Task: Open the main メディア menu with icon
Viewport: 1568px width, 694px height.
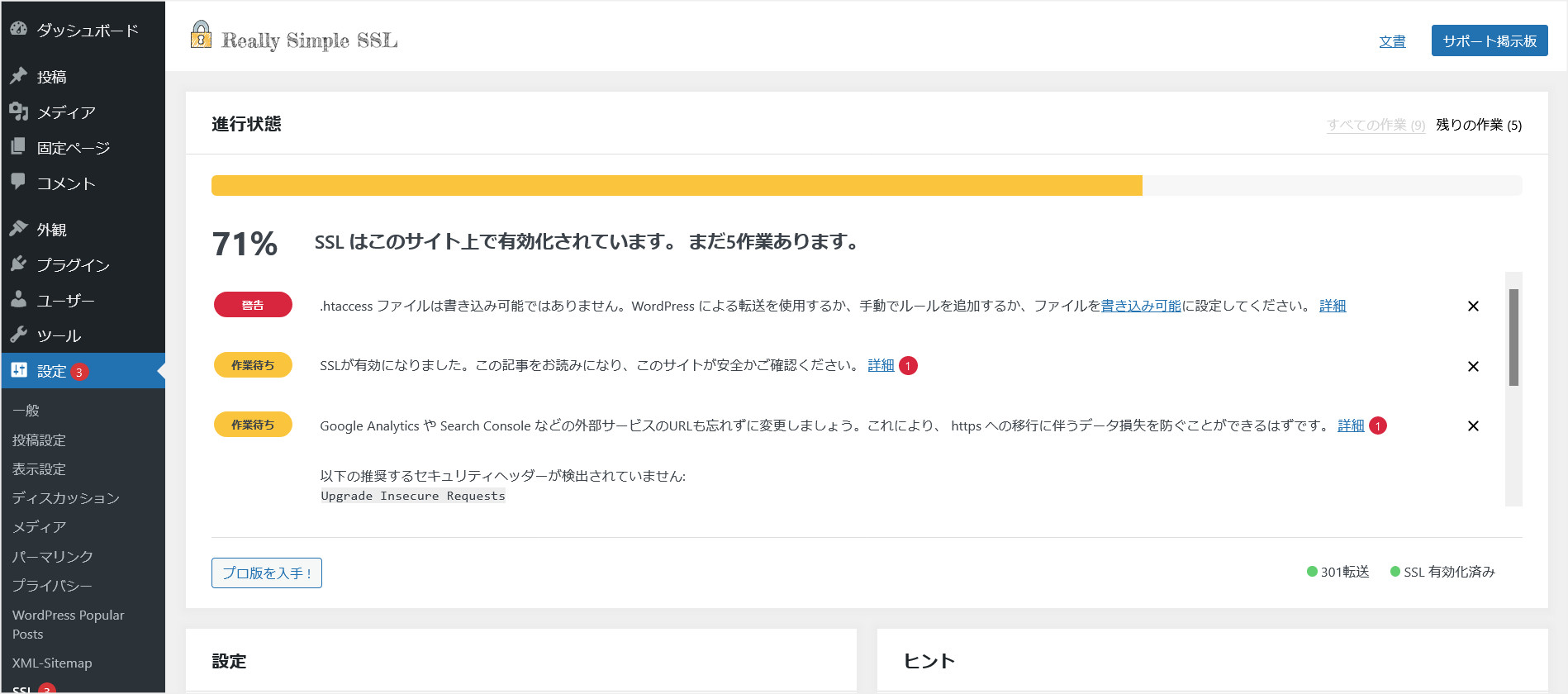Action: pos(83,112)
